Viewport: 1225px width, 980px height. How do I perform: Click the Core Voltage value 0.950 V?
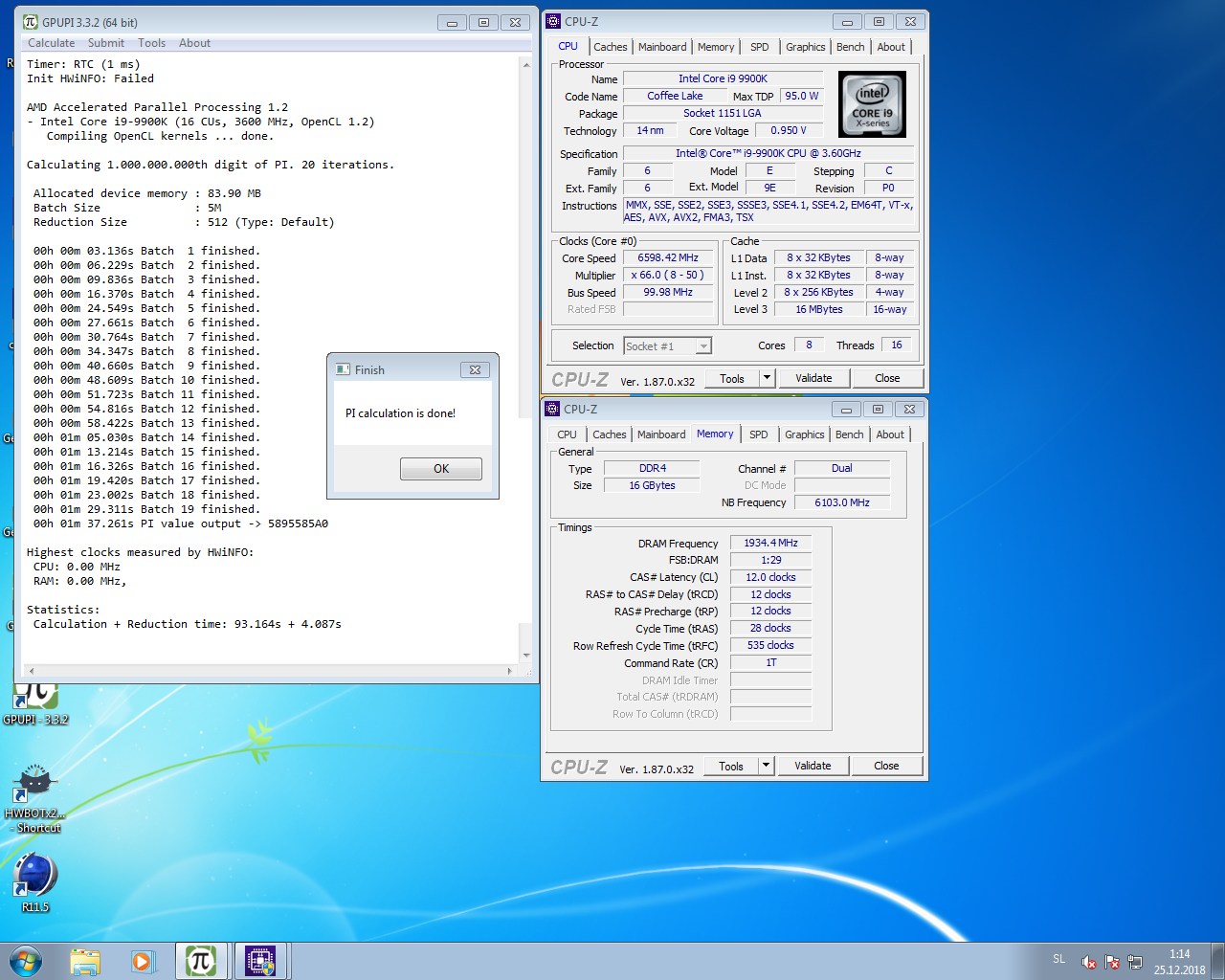789,131
